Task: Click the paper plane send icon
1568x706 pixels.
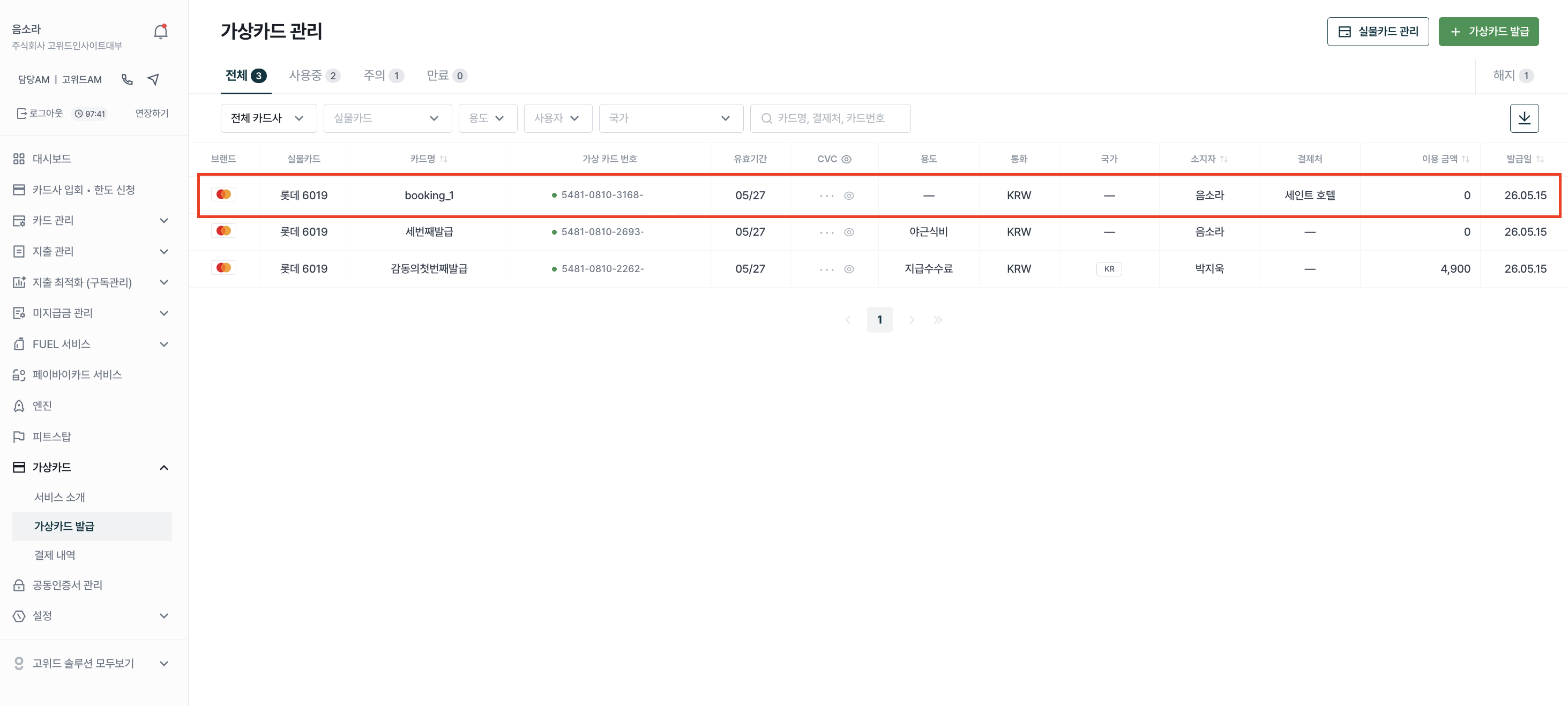Action: (153, 80)
